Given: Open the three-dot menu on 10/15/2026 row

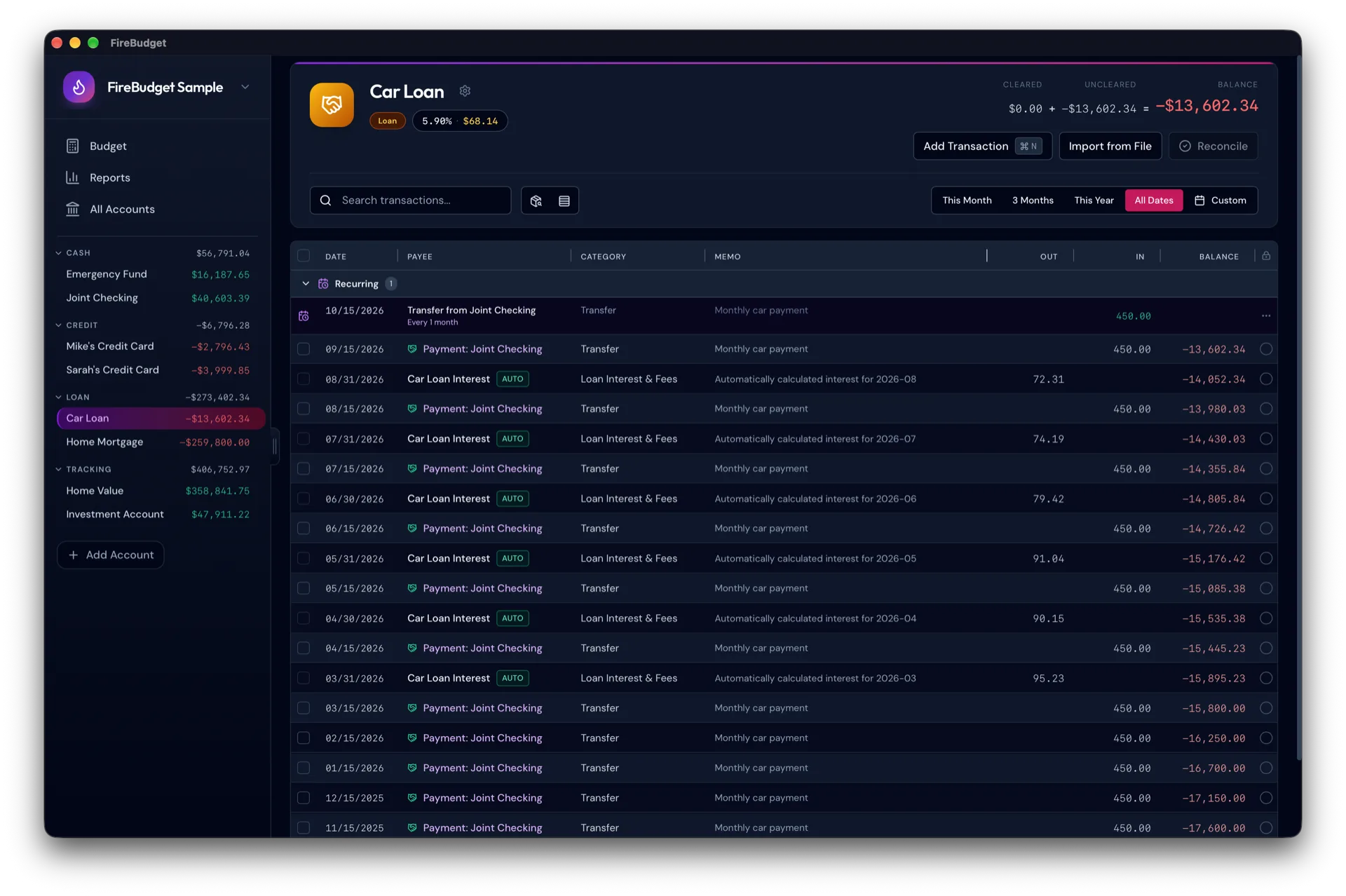Looking at the screenshot, I should 1266,315.
